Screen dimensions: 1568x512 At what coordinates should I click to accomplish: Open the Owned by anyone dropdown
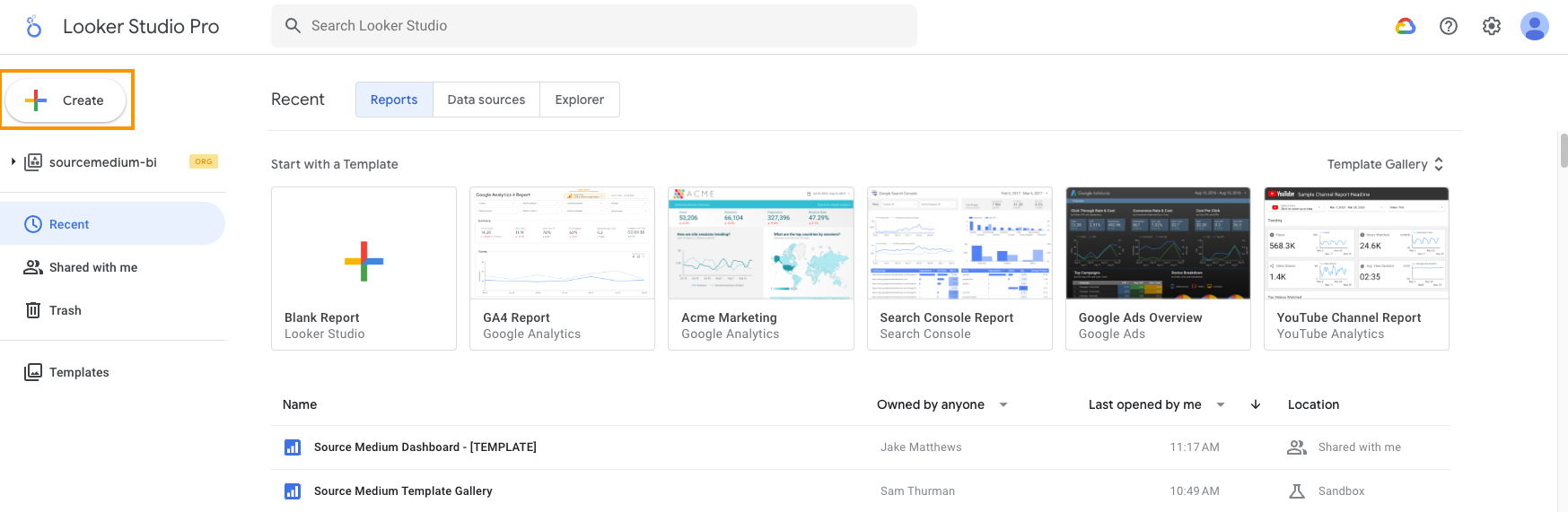pyautogui.click(x=942, y=404)
